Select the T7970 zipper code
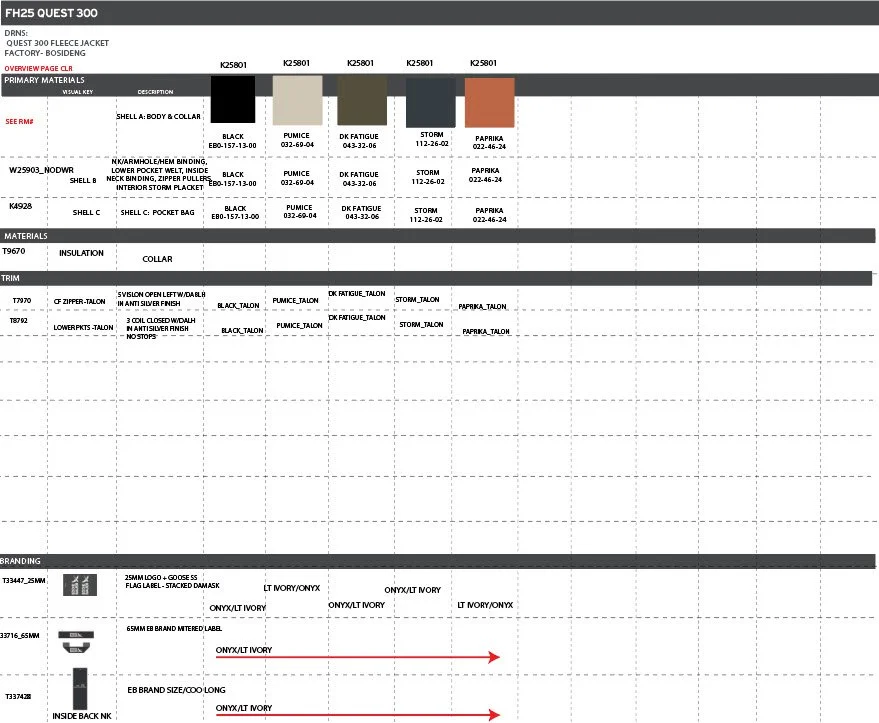Screen dimensions: 879x723 point(22,301)
